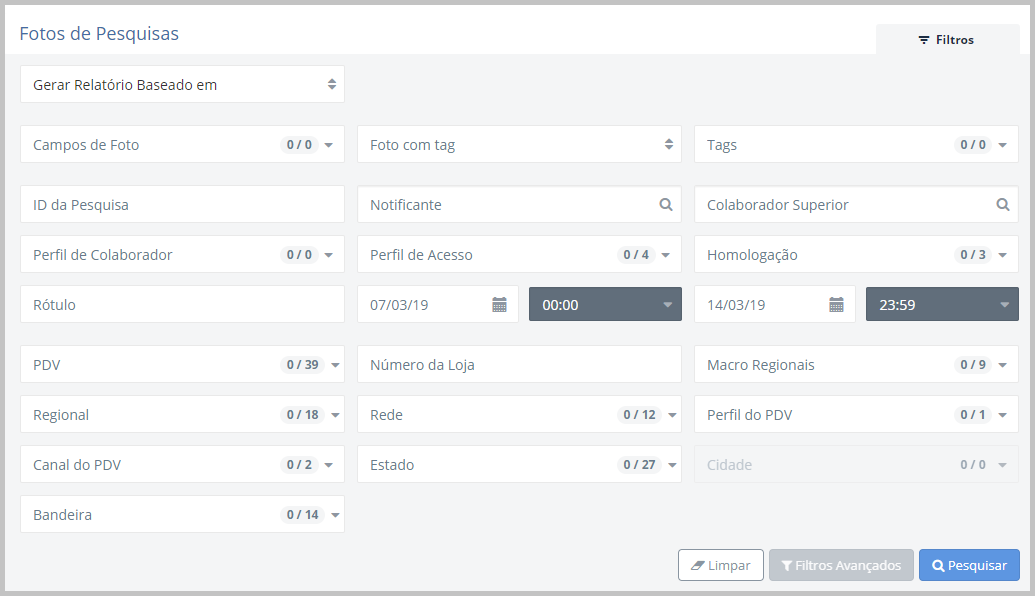
Task: Open the end date calendar icon
Action: [836, 305]
